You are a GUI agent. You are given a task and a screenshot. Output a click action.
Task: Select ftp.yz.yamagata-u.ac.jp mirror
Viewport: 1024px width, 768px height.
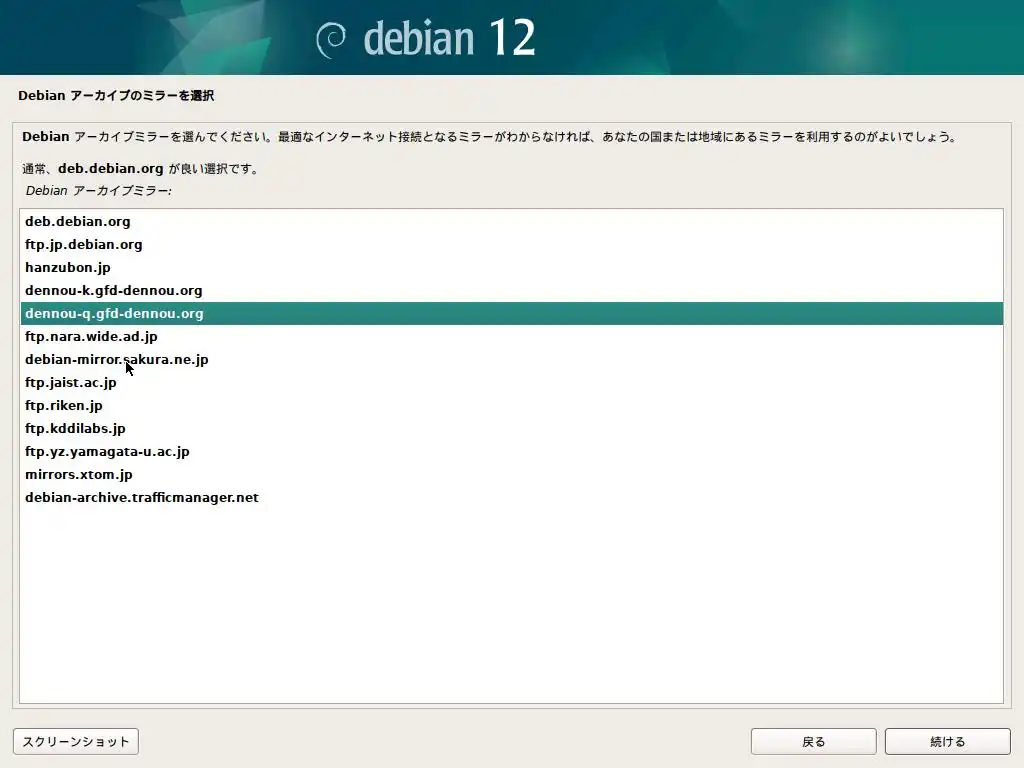point(511,451)
